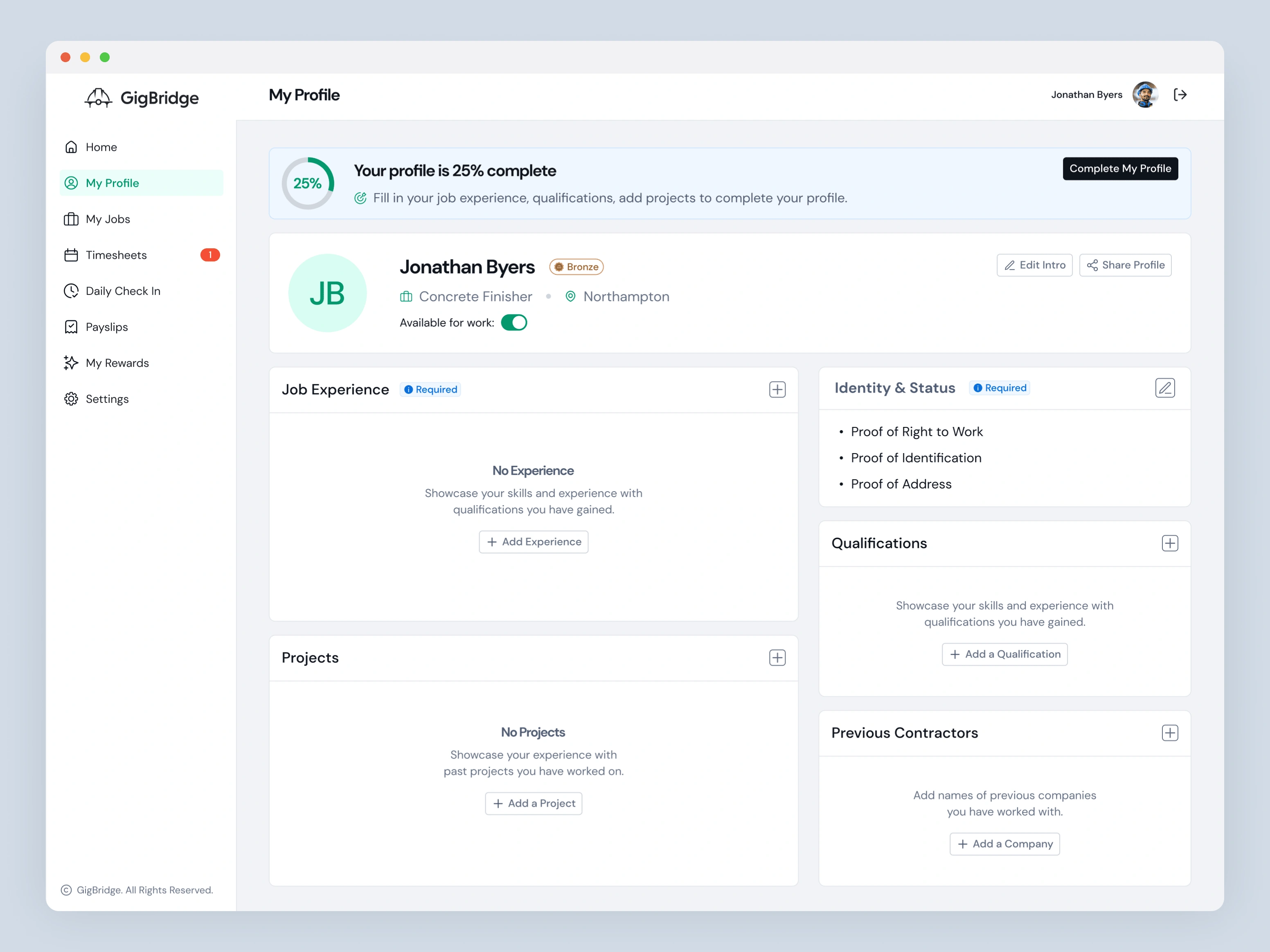
Task: Click Jonathan Byers avatar photo in header
Action: click(x=1144, y=95)
